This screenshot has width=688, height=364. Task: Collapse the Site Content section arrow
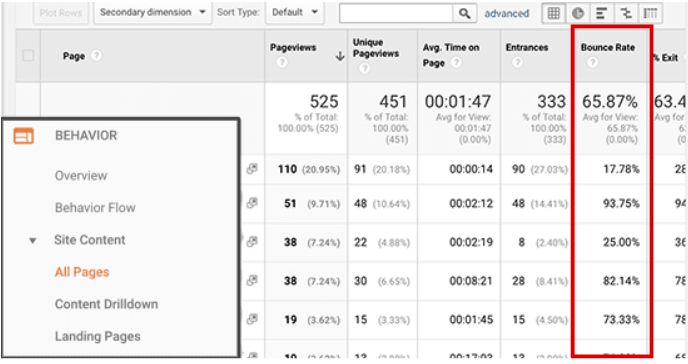[x=32, y=241]
